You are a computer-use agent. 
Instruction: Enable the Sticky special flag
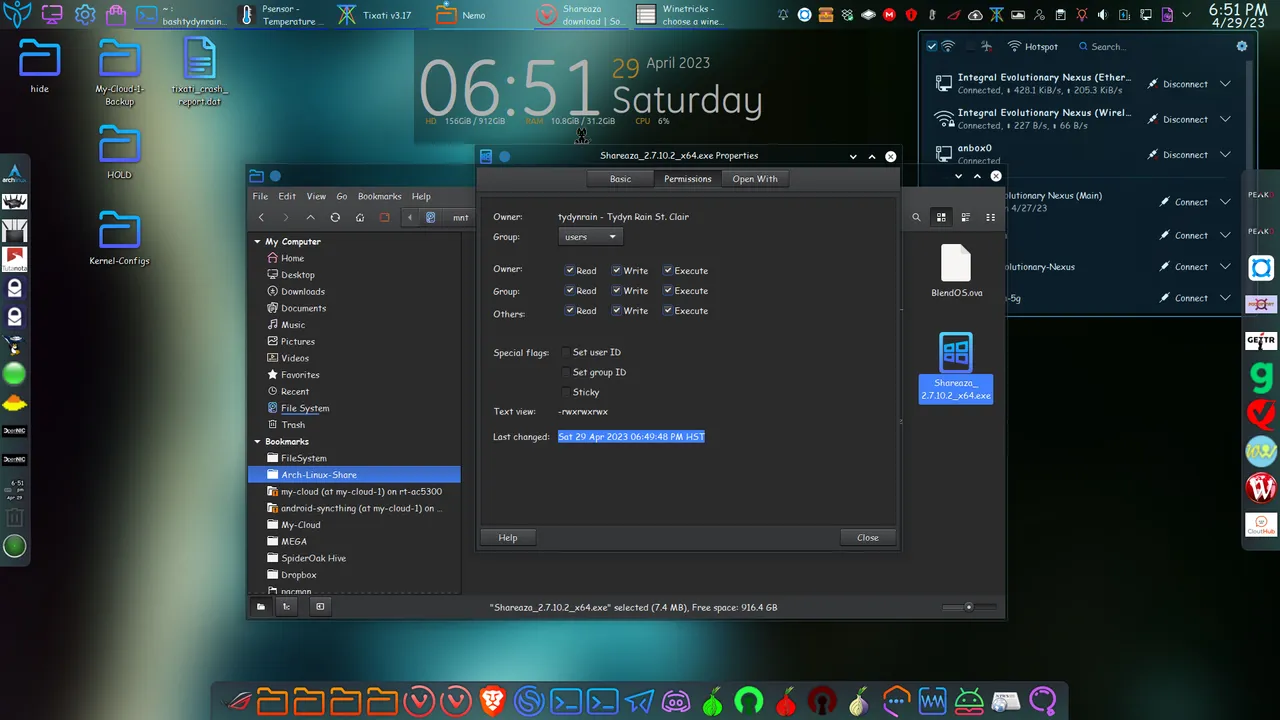point(566,392)
